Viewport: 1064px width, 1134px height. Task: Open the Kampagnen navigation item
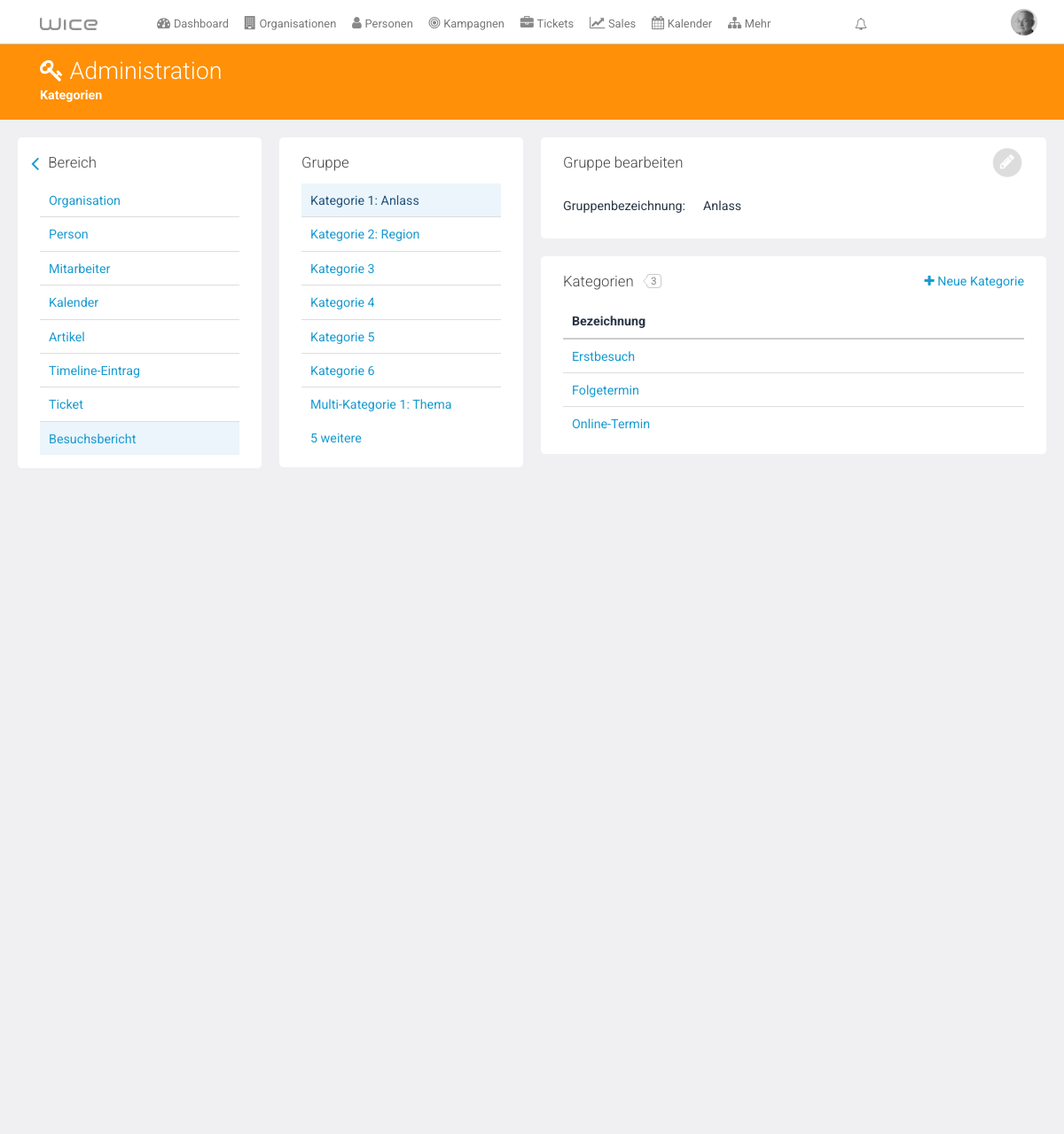point(466,24)
